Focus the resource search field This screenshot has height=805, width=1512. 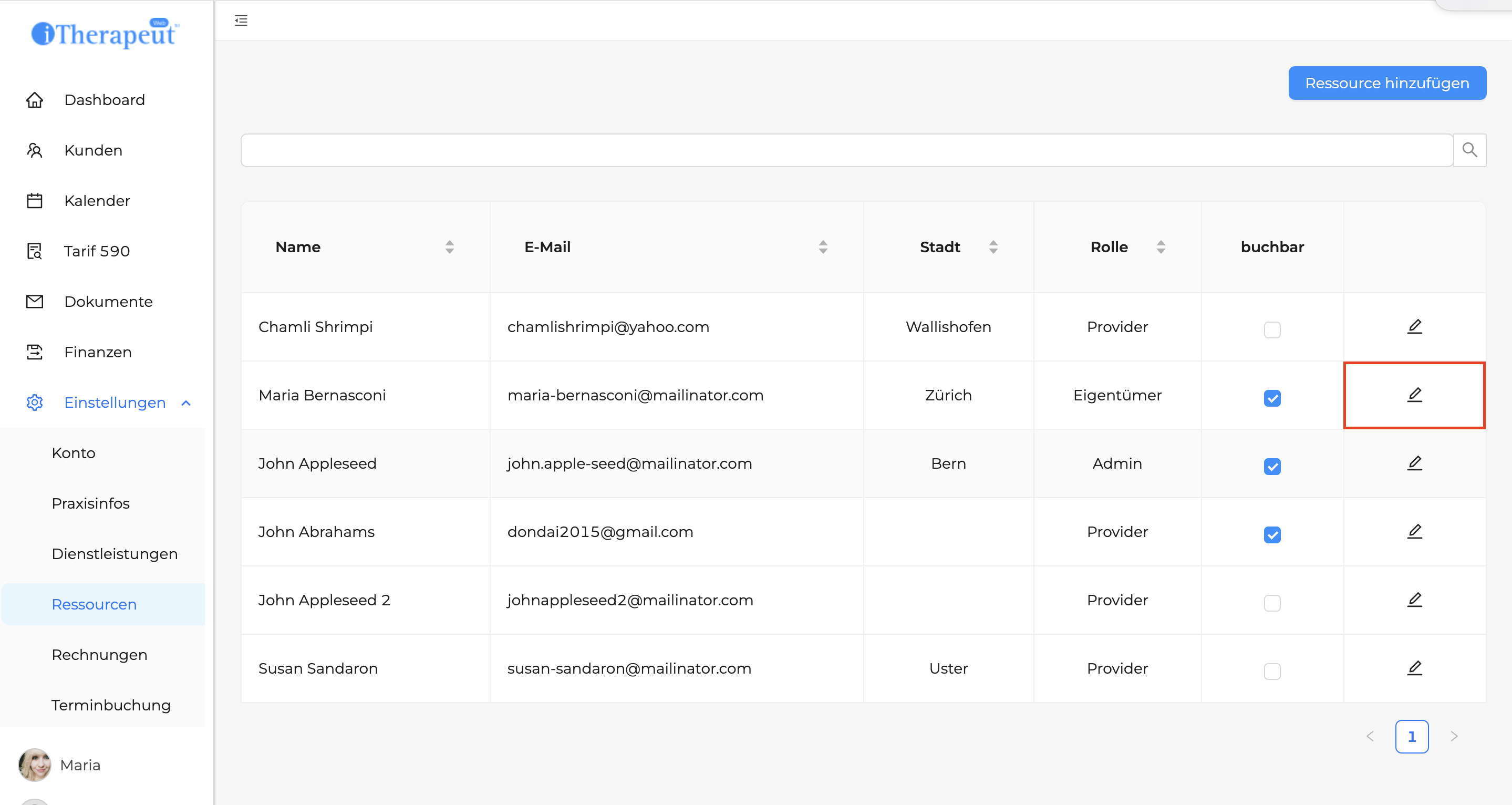[846, 150]
